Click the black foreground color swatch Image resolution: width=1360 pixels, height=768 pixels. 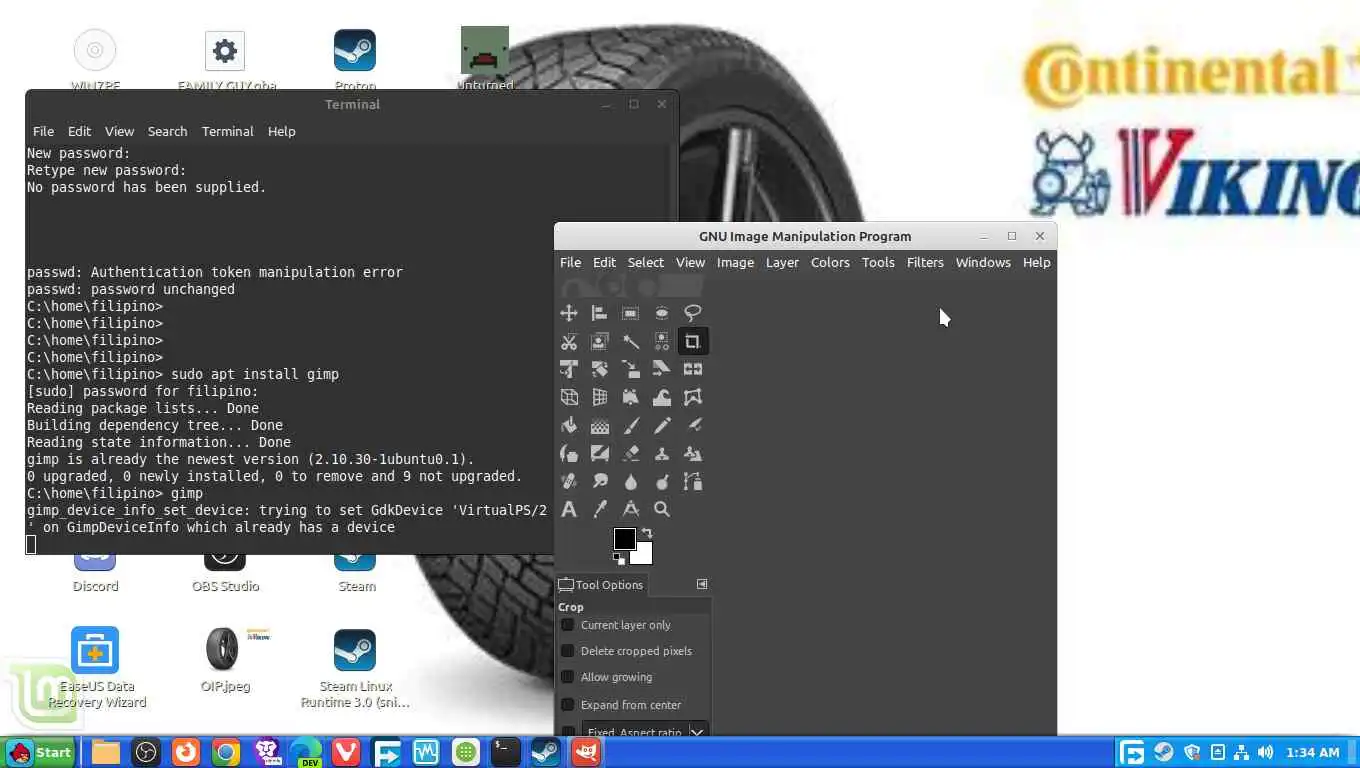click(x=624, y=539)
